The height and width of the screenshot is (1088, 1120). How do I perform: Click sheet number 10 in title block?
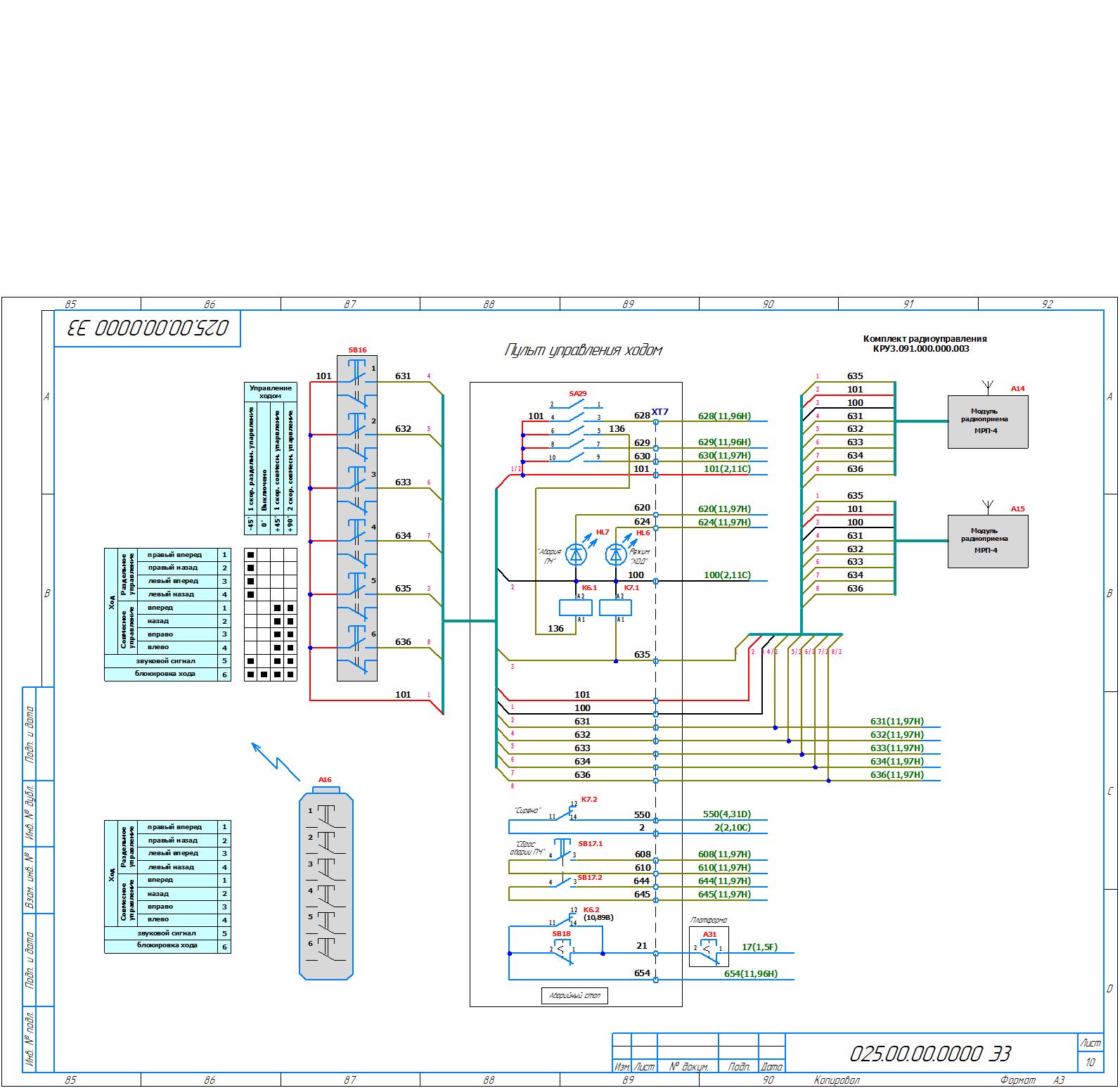point(1090,1062)
